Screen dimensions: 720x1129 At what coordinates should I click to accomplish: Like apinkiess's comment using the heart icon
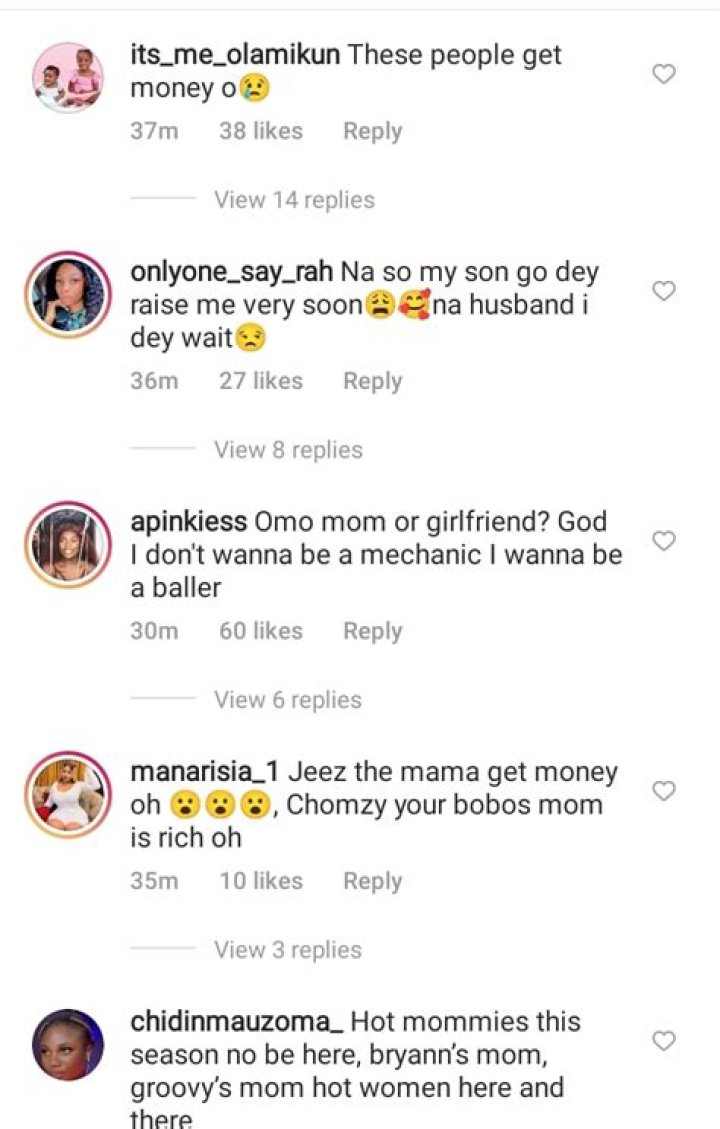(x=664, y=541)
